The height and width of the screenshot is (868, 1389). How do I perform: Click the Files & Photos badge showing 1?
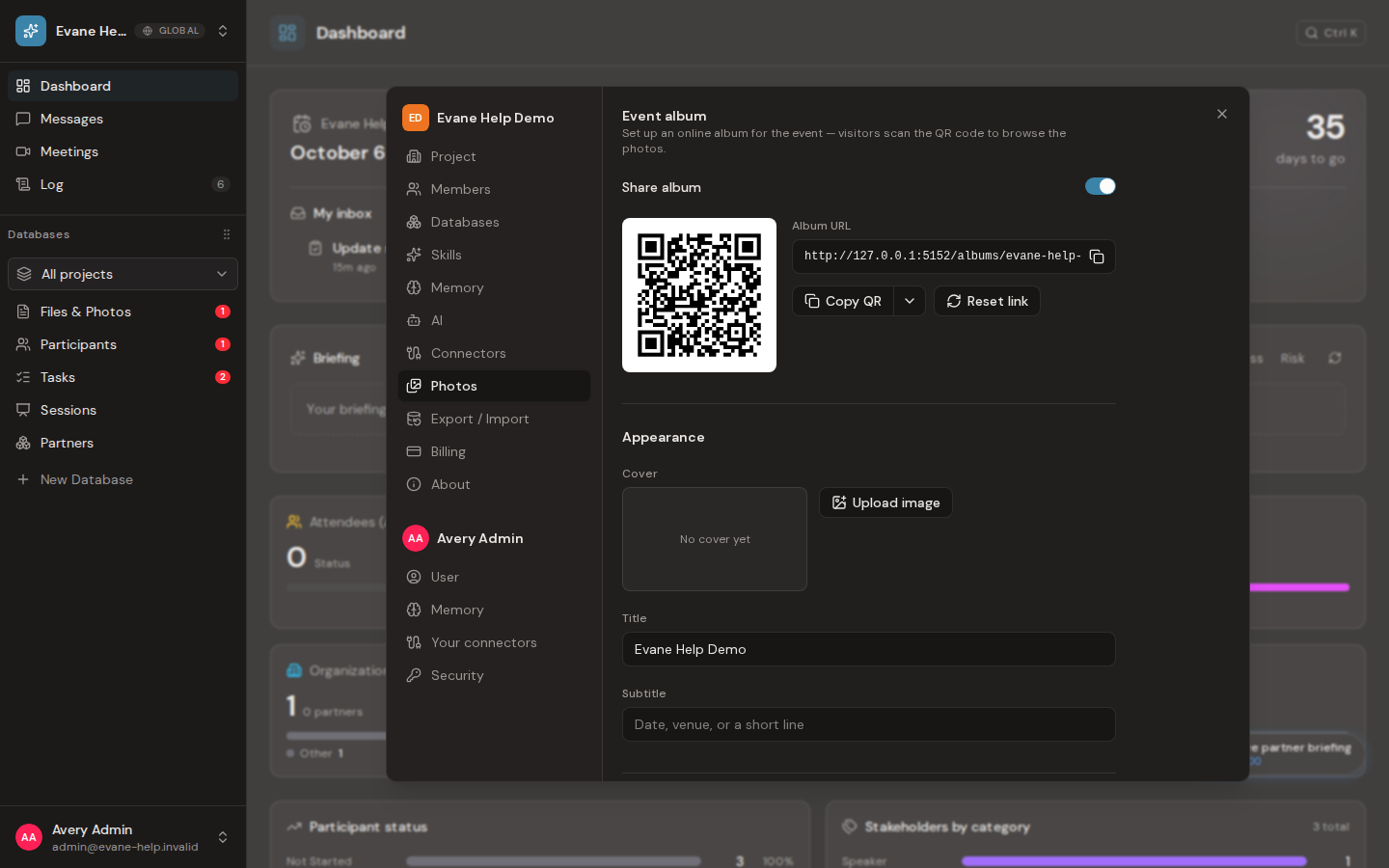223,312
